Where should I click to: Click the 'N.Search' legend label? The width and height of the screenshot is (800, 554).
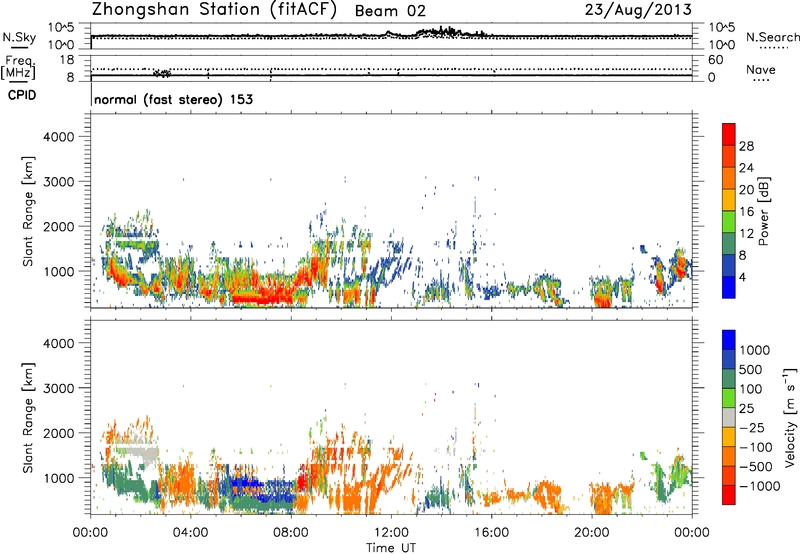tap(772, 37)
